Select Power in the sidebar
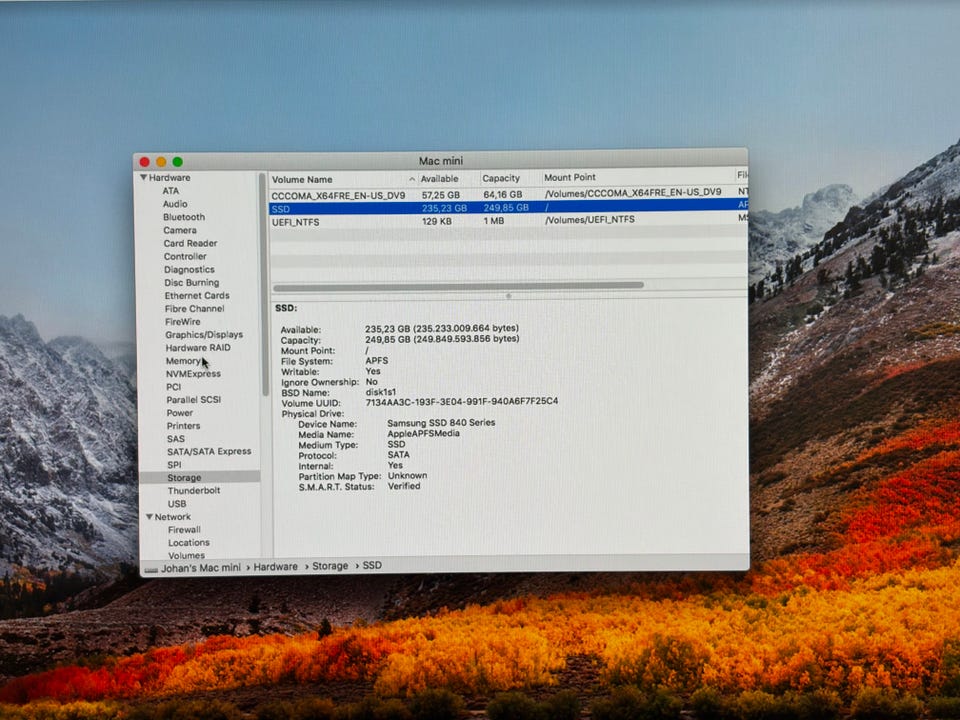Screen dimensions: 960x720 tap(180, 413)
